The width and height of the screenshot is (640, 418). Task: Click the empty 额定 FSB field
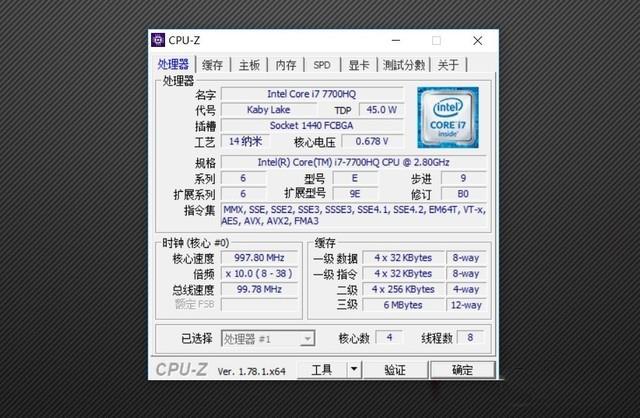pyautogui.click(x=259, y=305)
